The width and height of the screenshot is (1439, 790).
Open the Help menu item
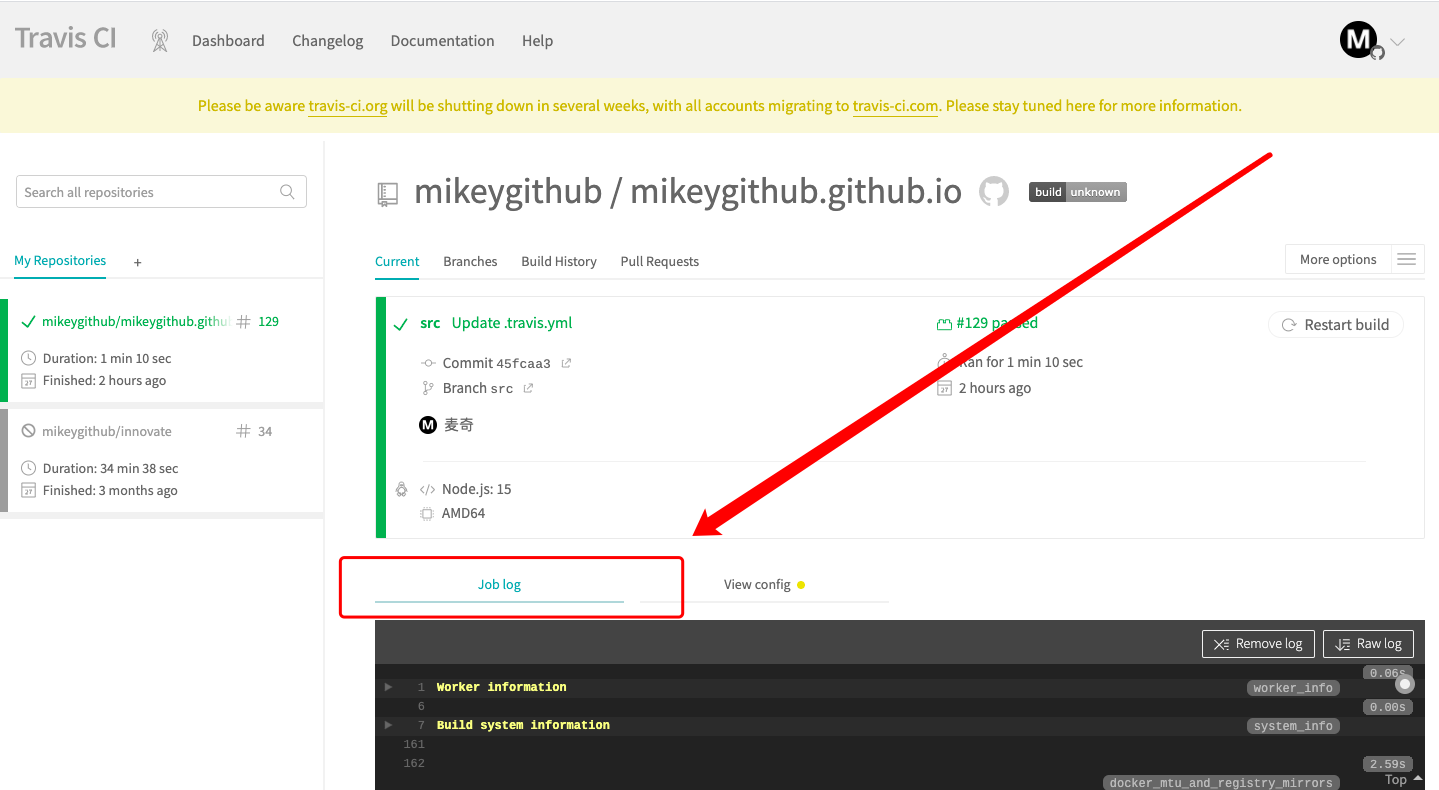[x=537, y=41]
